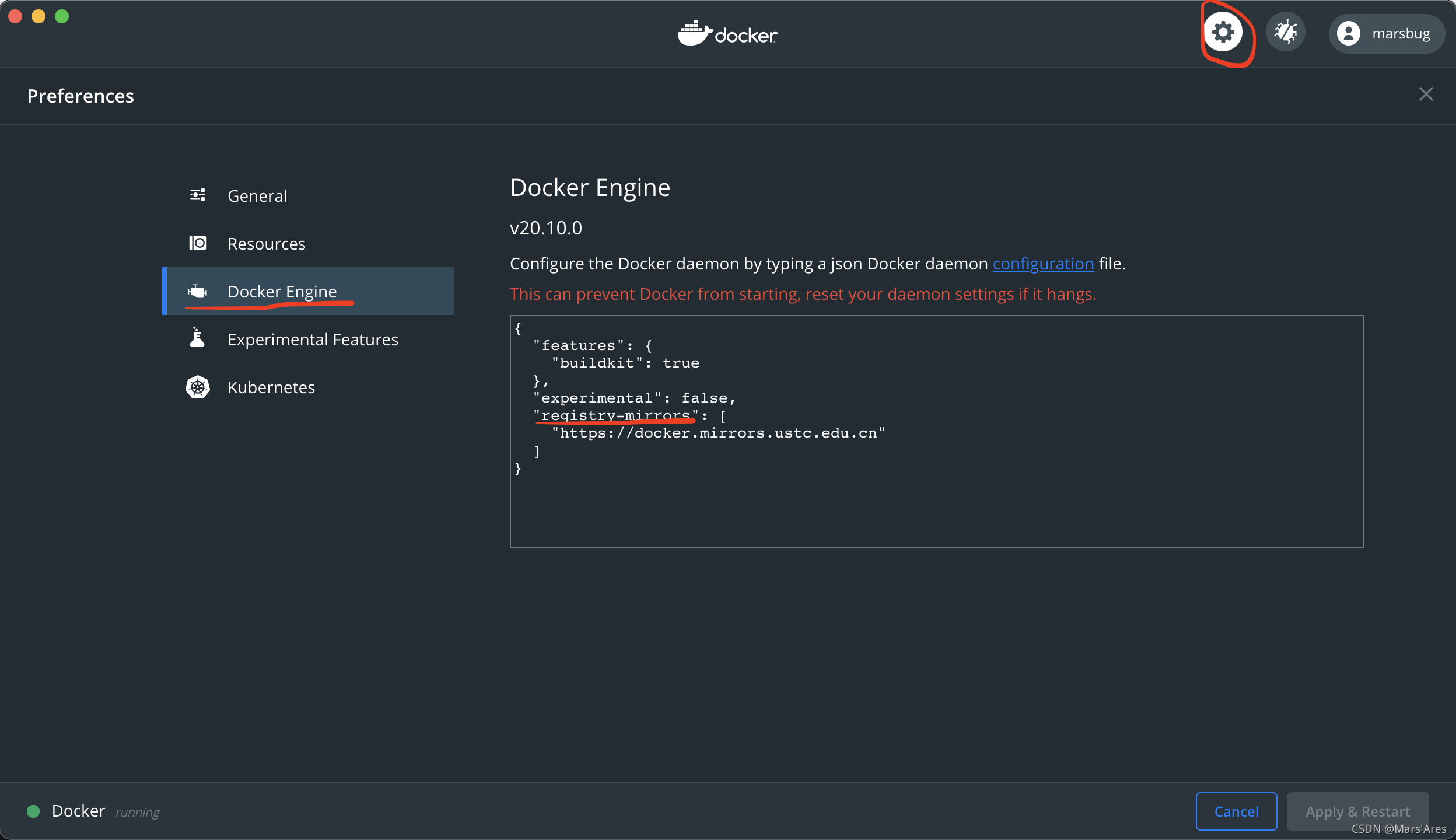
Task: Click inside the daemon JSON editor
Action: pyautogui.click(x=936, y=432)
